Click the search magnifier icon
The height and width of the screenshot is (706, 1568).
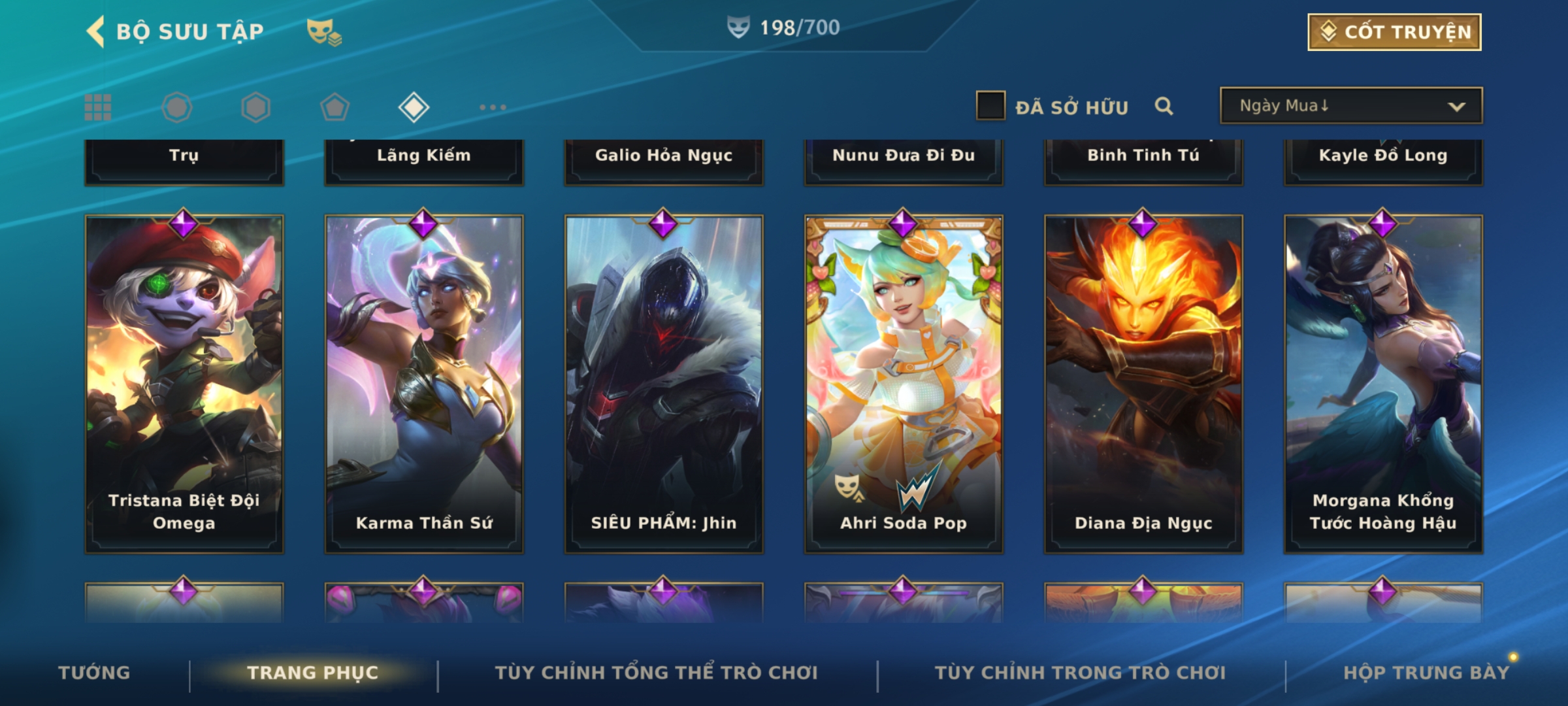[1164, 106]
